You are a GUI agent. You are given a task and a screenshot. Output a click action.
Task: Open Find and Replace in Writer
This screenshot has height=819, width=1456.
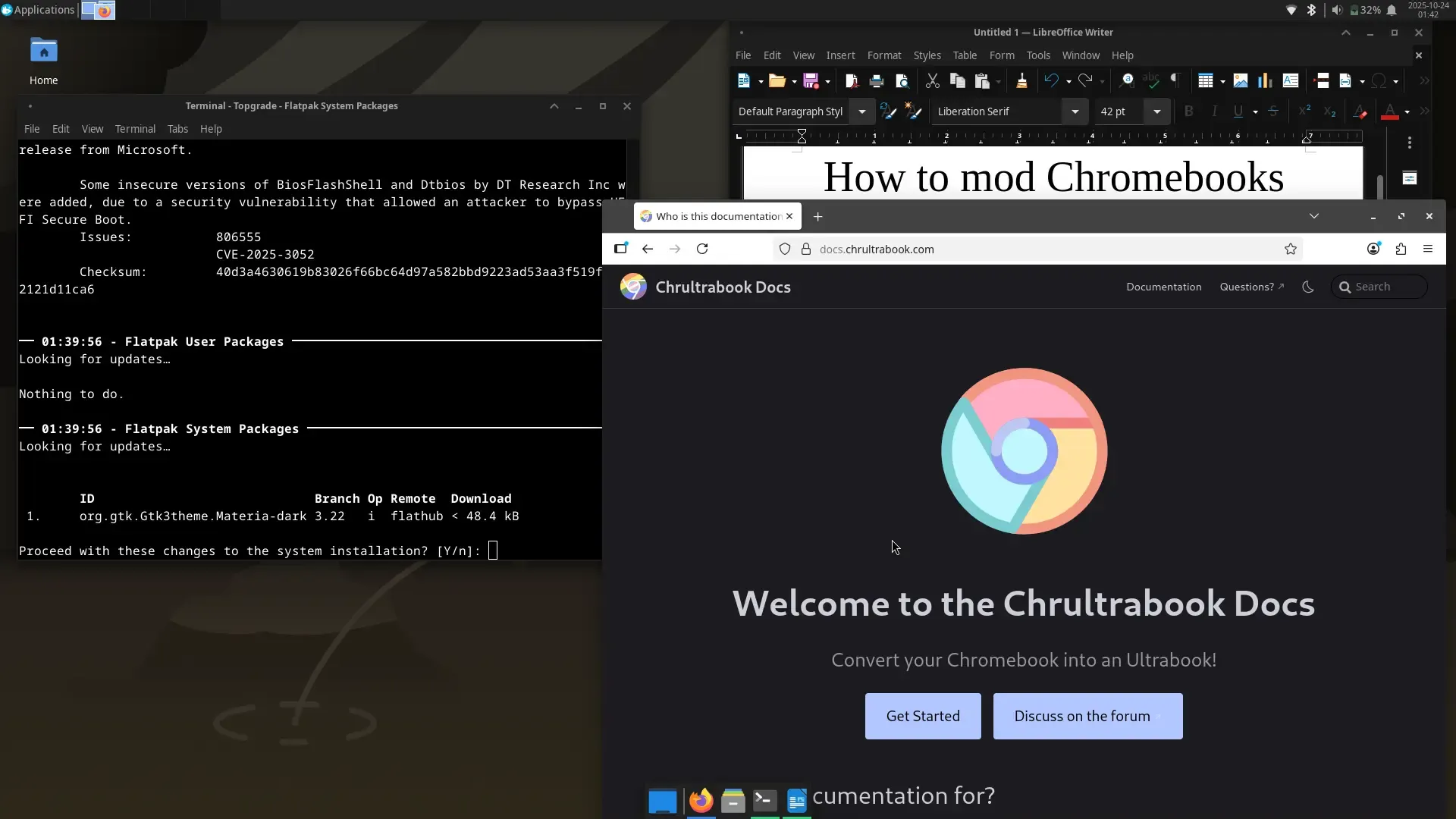click(1127, 80)
